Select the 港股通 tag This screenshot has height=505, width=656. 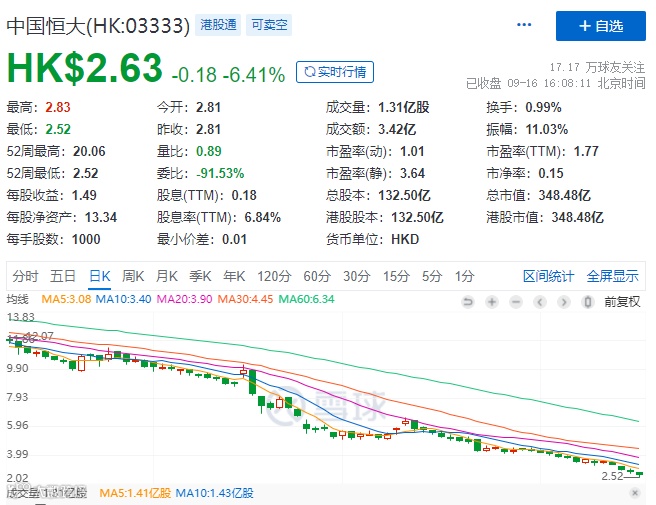point(218,25)
